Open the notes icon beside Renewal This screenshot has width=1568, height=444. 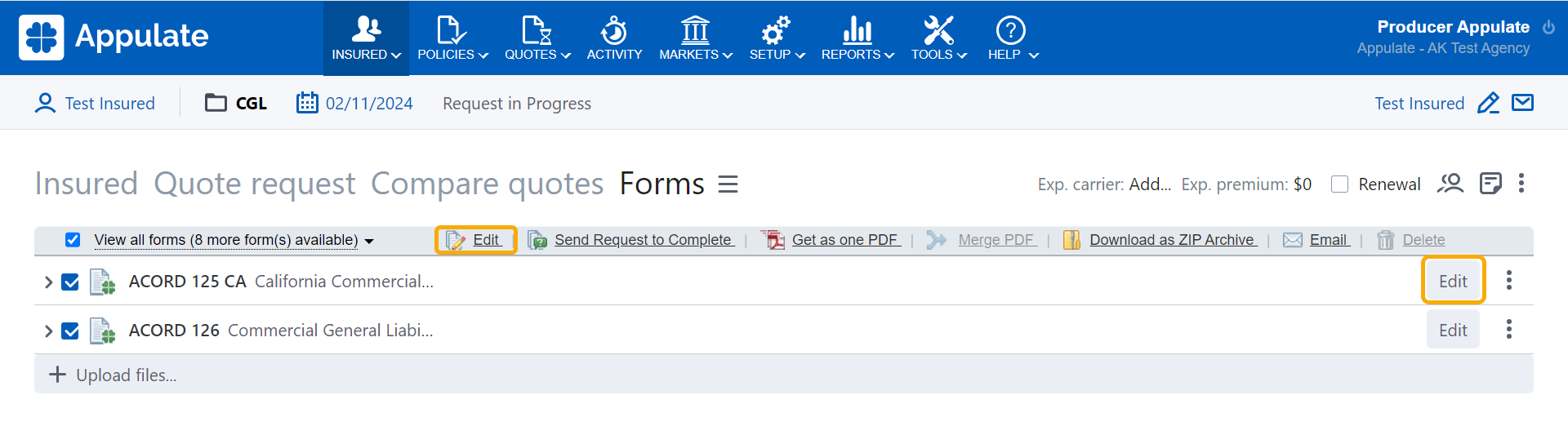[x=1490, y=184]
